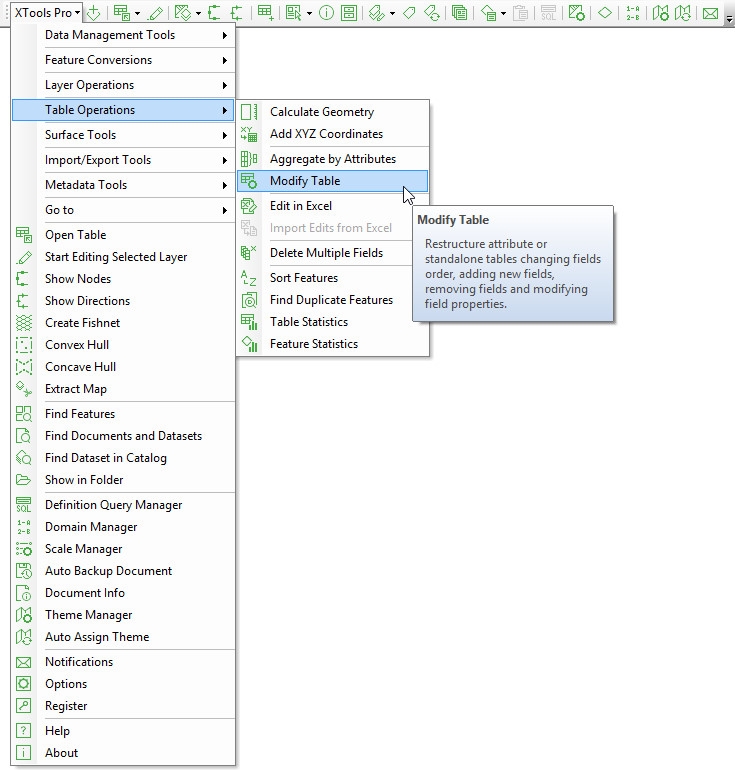Click the A-Z Sort Features icon
Viewport: 735px width, 770px height.
click(x=249, y=278)
